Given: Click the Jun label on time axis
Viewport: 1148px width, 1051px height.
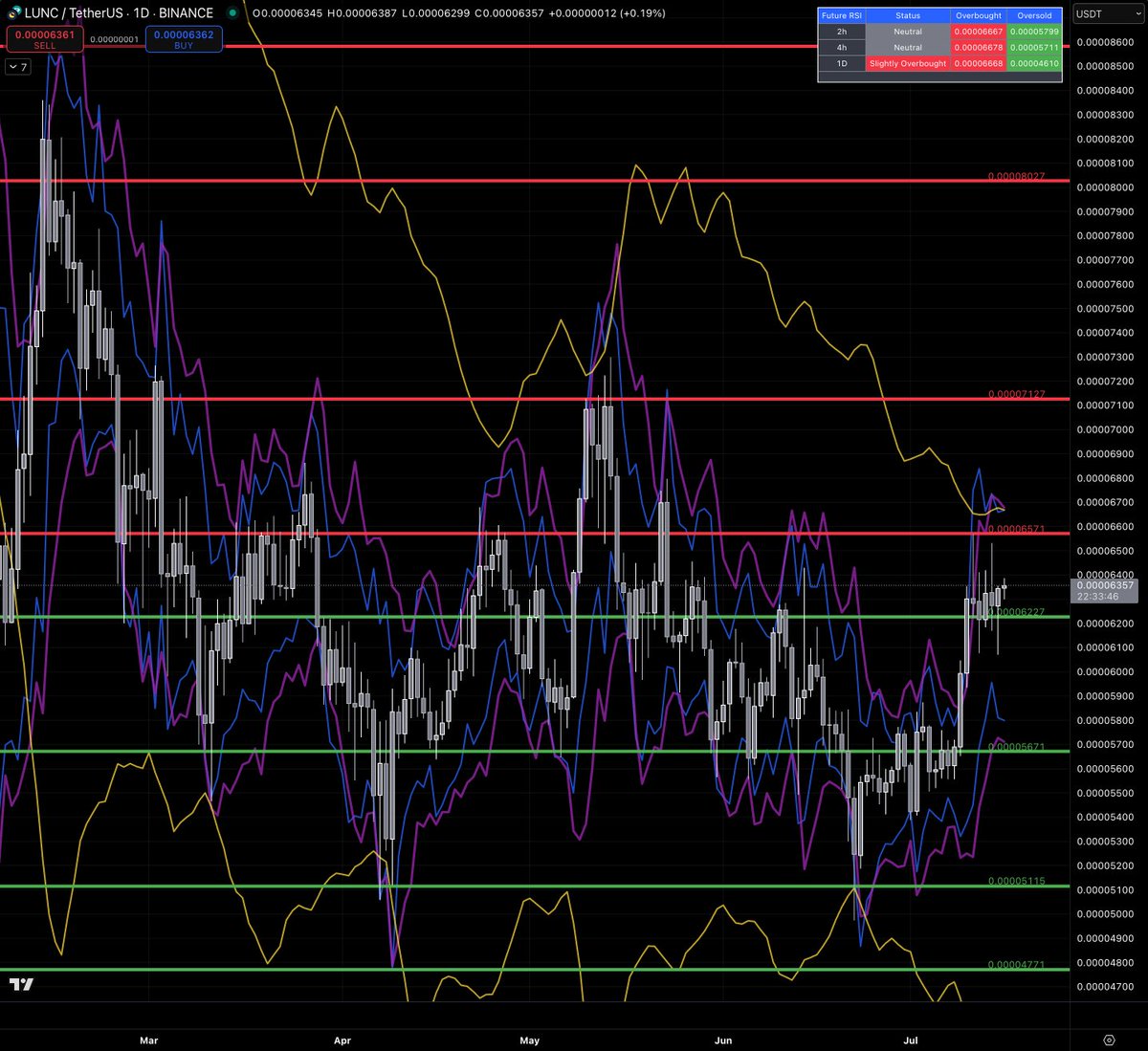Looking at the screenshot, I should point(723,1040).
